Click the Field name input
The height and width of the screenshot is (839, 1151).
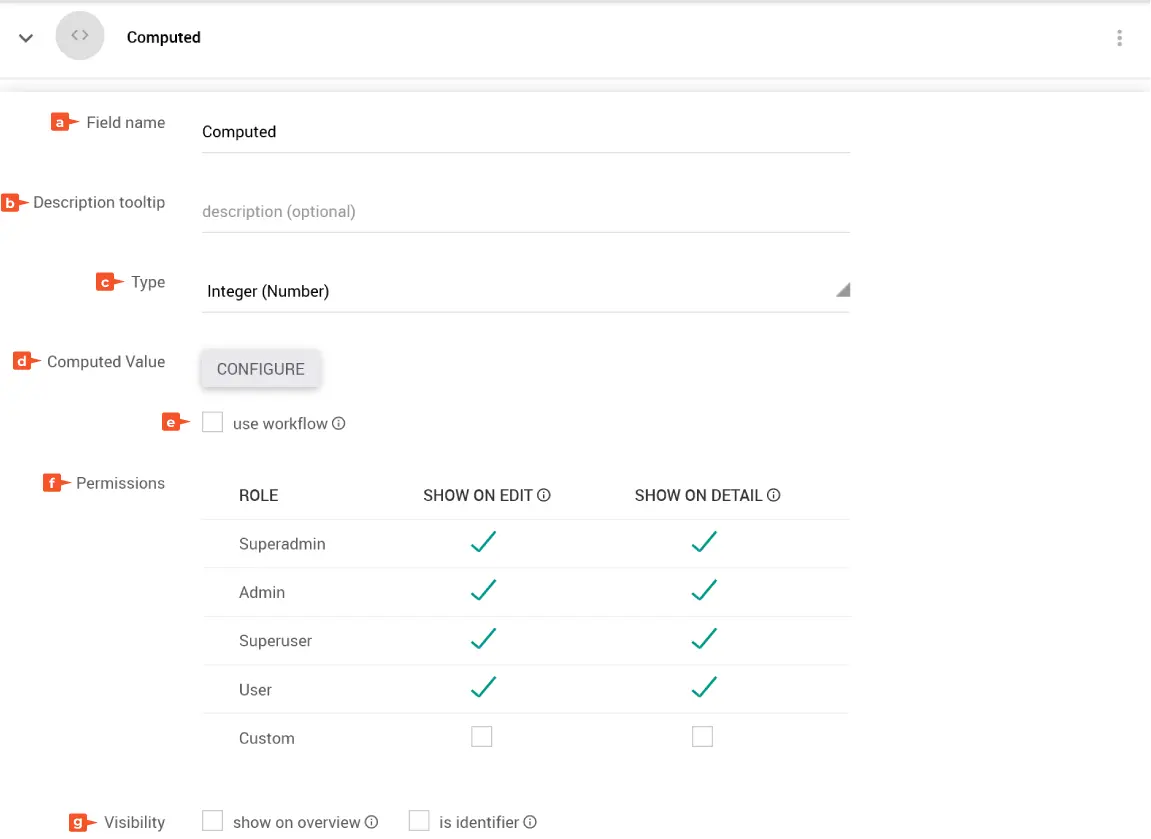pos(525,132)
